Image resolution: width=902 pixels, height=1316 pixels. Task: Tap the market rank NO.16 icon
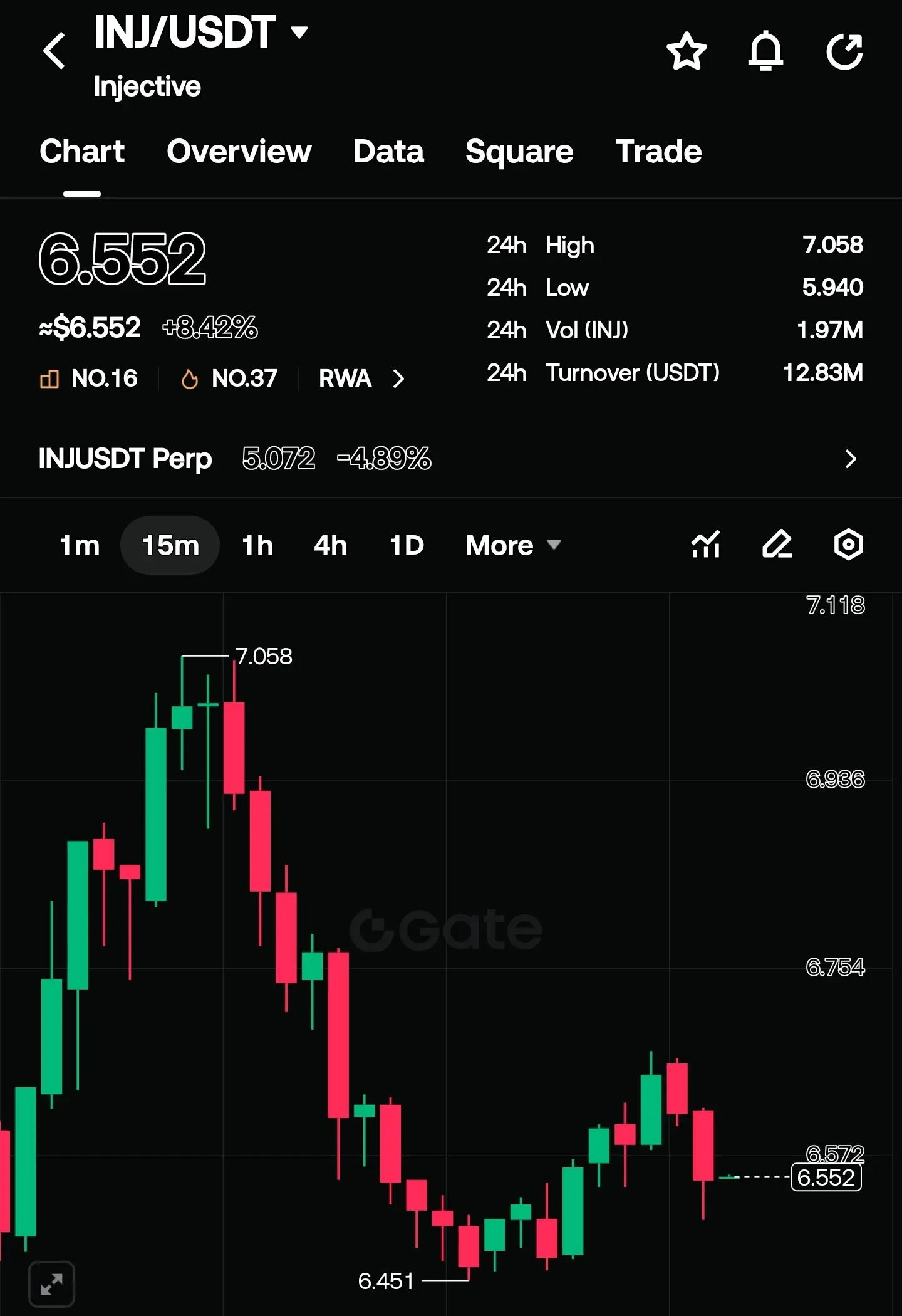pos(49,379)
